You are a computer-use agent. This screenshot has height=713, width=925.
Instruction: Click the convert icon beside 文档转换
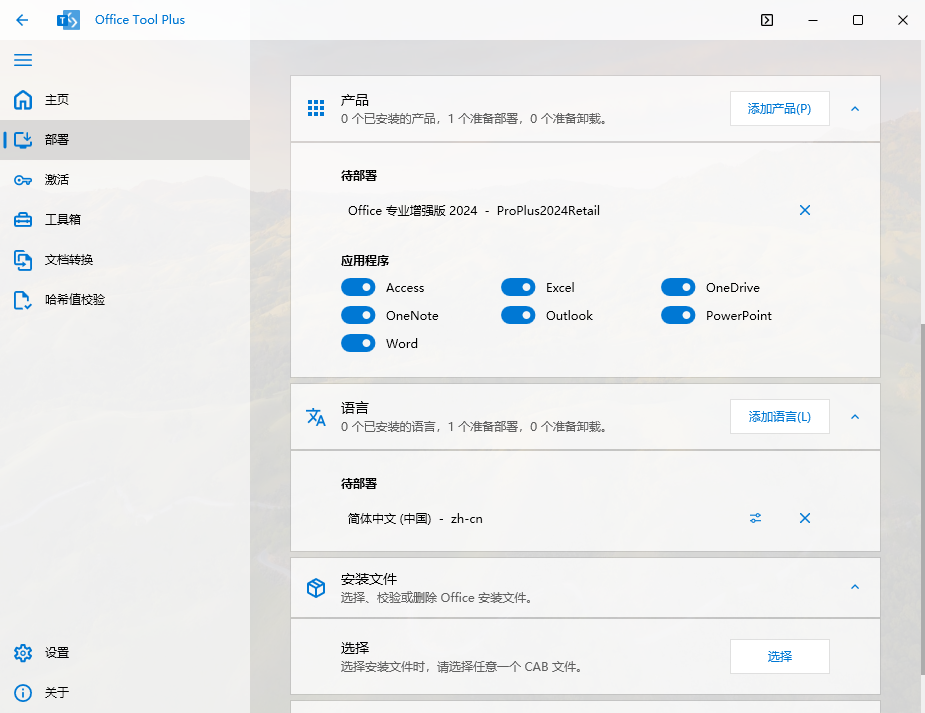coord(23,260)
